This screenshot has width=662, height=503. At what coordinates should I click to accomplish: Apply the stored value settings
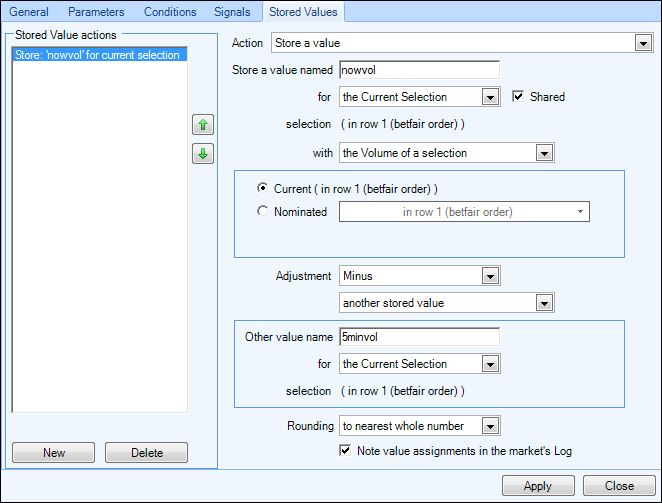[538, 486]
